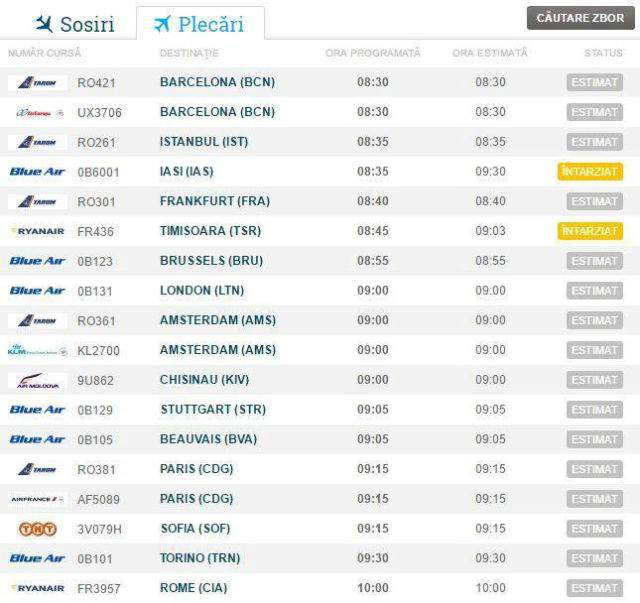Click the Întarziat status for Timisoara flight
Screen dimensions: 640x603
(590, 231)
